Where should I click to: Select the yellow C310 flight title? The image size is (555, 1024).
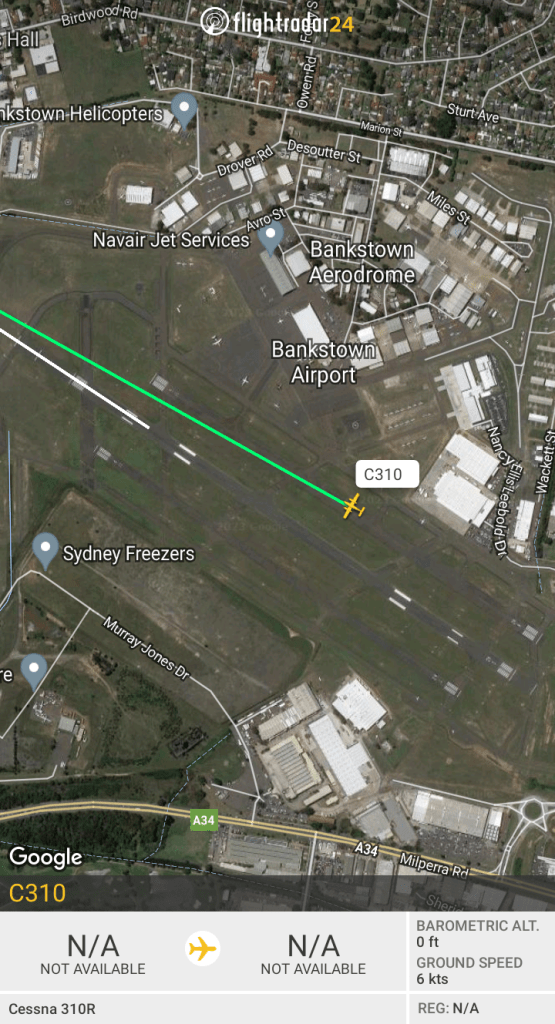click(37, 893)
